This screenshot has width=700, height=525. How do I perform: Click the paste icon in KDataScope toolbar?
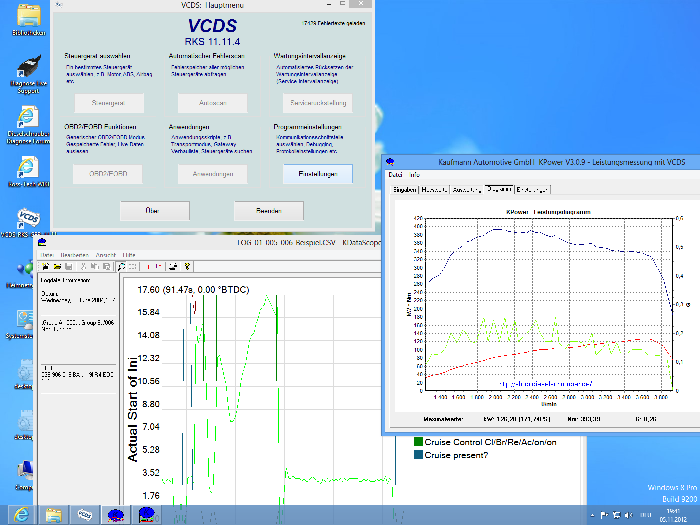coord(106,267)
